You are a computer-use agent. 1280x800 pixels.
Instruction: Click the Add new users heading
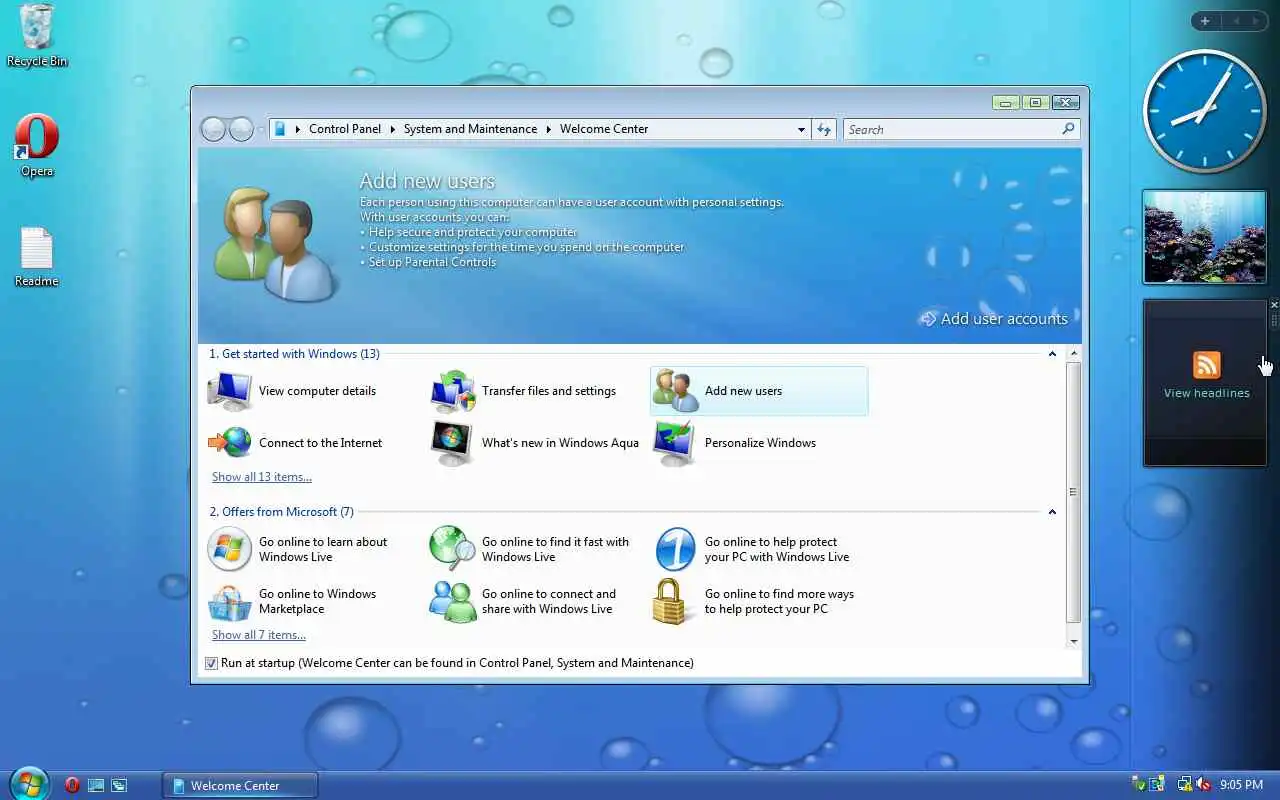[427, 181]
